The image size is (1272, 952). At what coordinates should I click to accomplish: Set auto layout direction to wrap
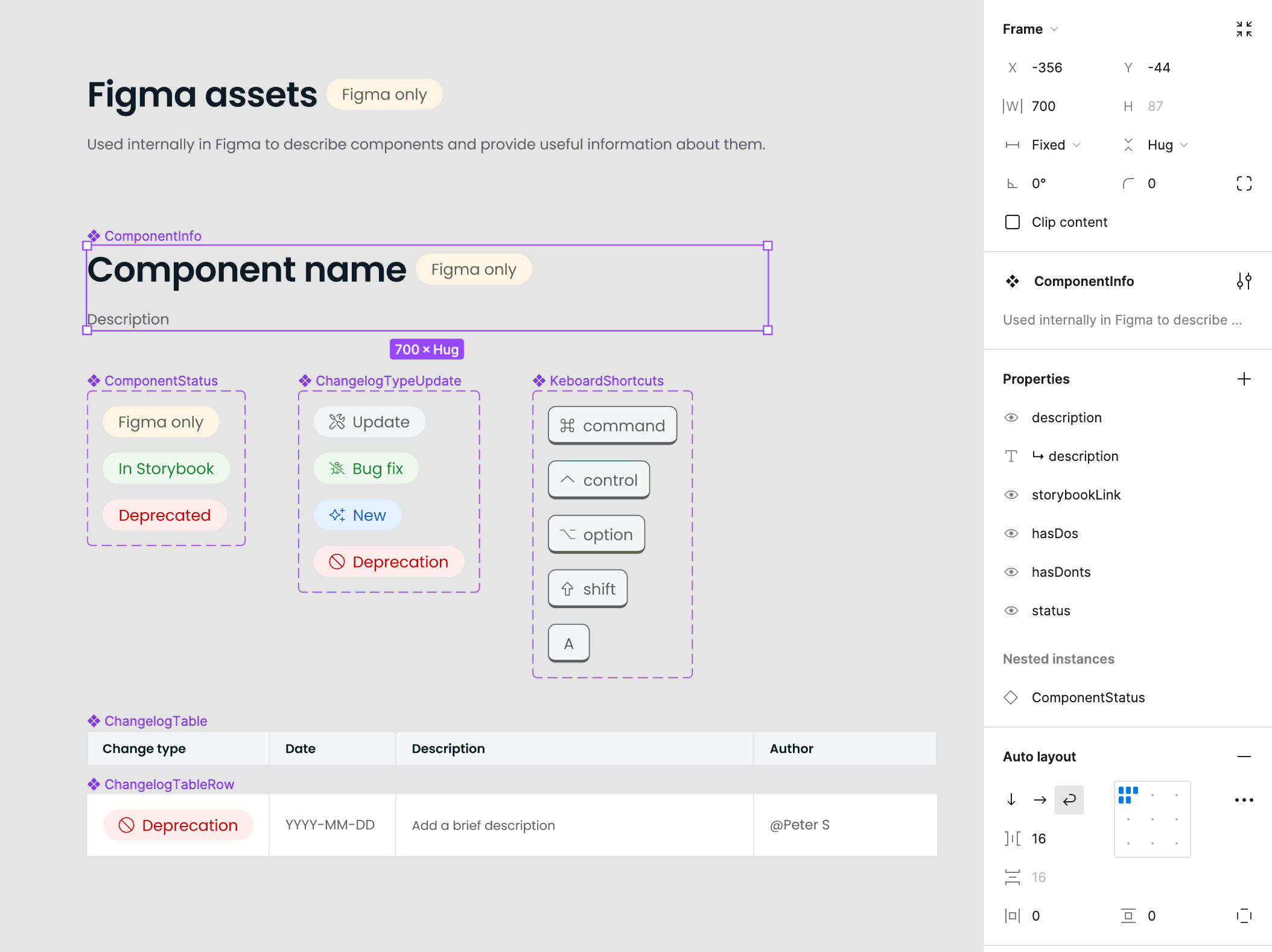[1069, 800]
